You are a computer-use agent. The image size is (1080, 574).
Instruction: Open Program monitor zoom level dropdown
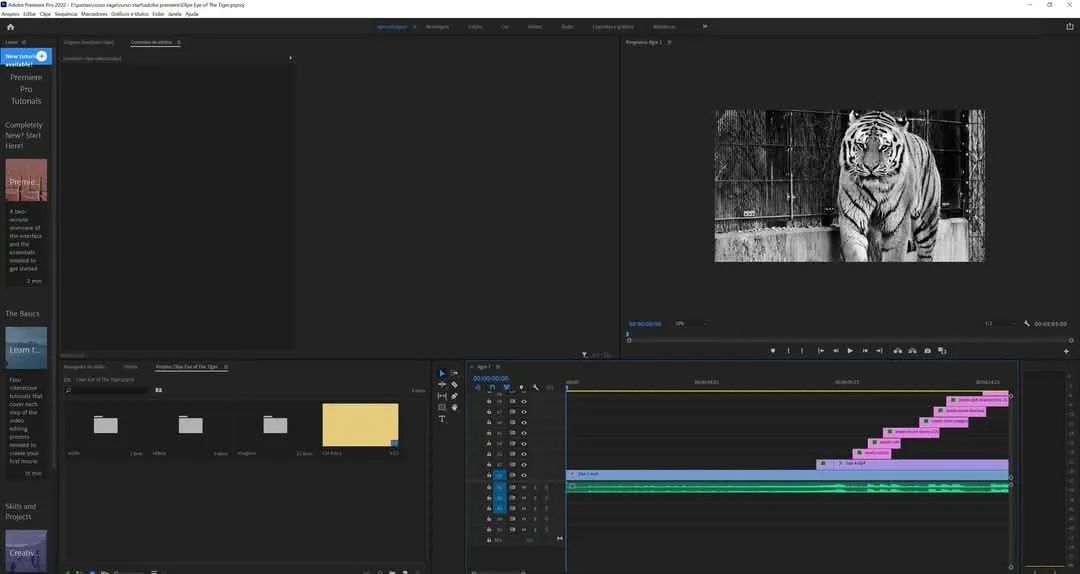point(692,323)
